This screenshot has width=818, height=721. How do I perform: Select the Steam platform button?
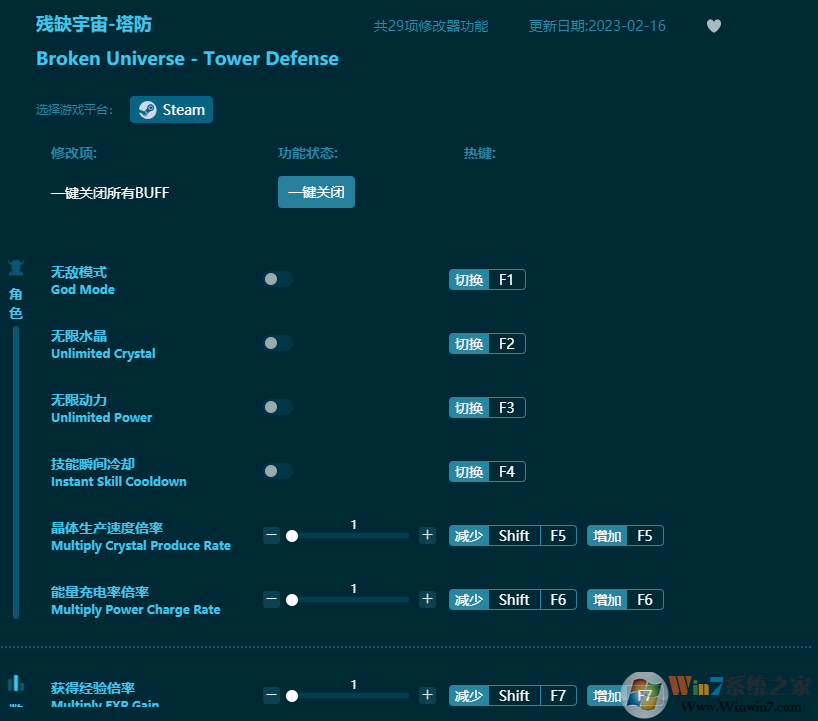click(x=171, y=110)
